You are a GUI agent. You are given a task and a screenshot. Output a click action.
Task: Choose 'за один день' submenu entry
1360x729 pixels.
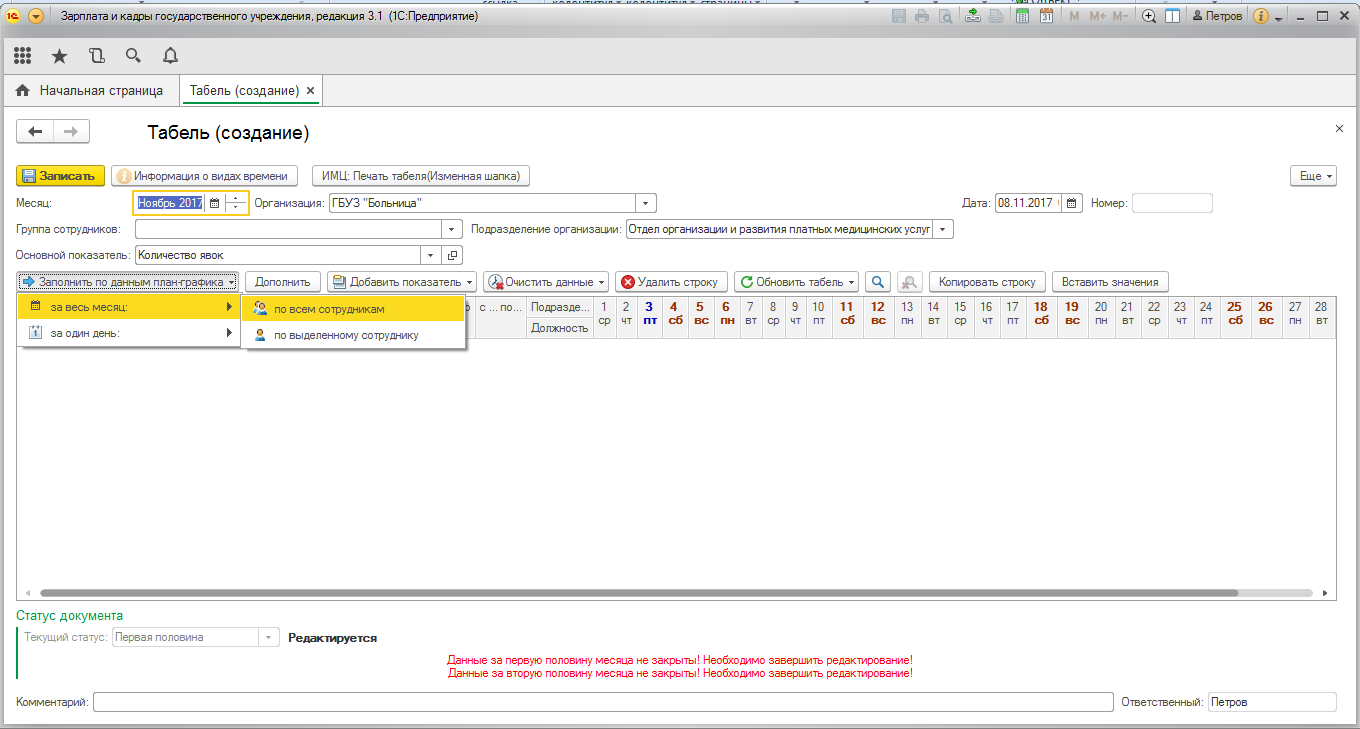(84, 333)
